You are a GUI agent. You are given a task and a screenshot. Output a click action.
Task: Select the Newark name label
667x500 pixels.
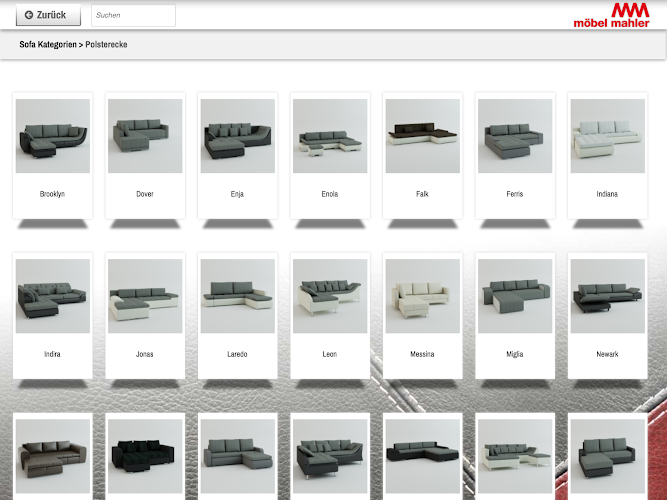pos(607,354)
